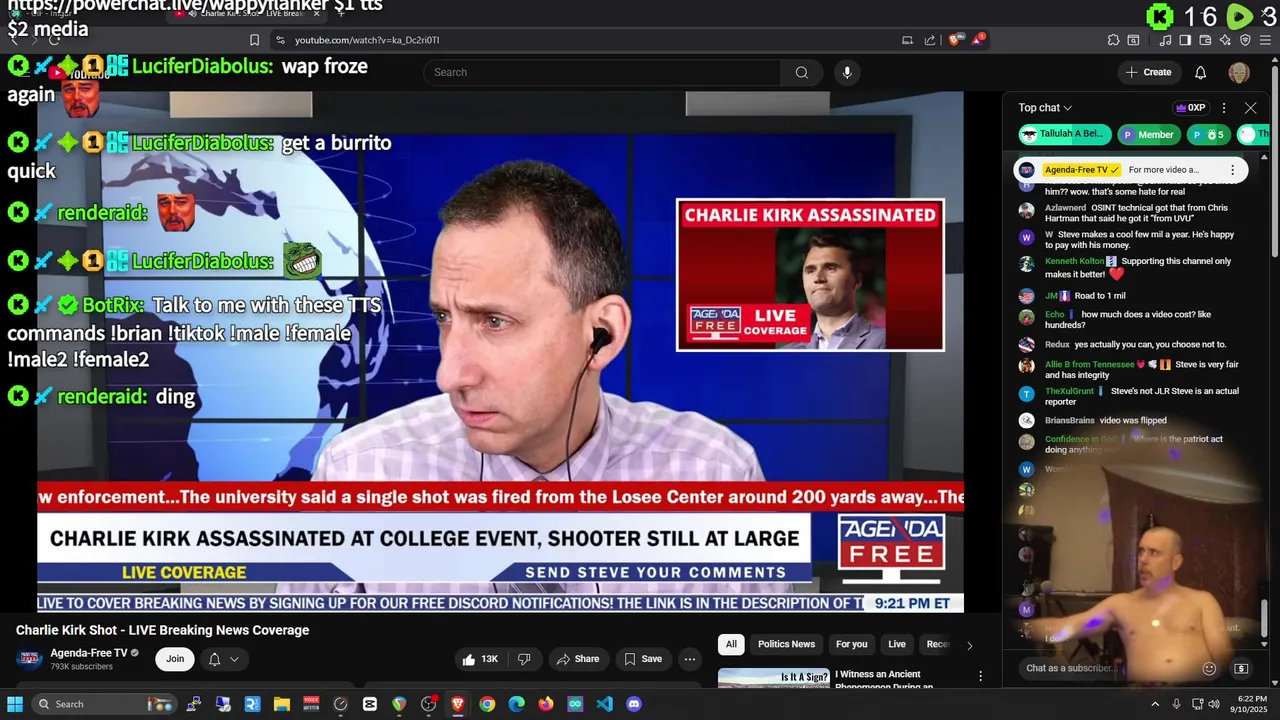
Task: Select the For you chip
Action: pos(852,644)
